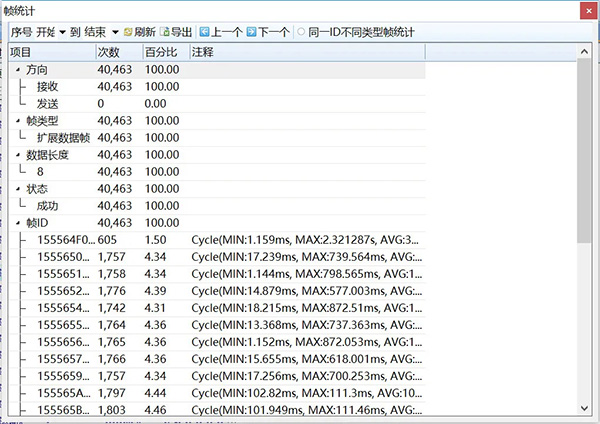The width and height of the screenshot is (600, 424).
Task: Collapse the 状态 tree node
Action: pos(19,189)
